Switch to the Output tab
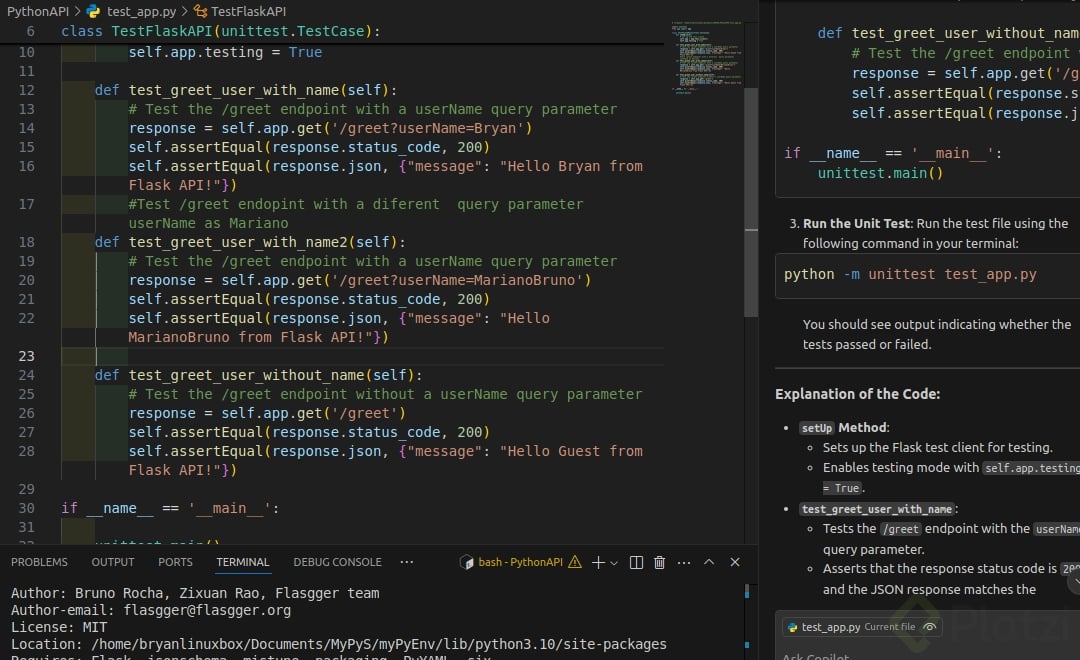The width and height of the screenshot is (1080, 660). pos(113,562)
